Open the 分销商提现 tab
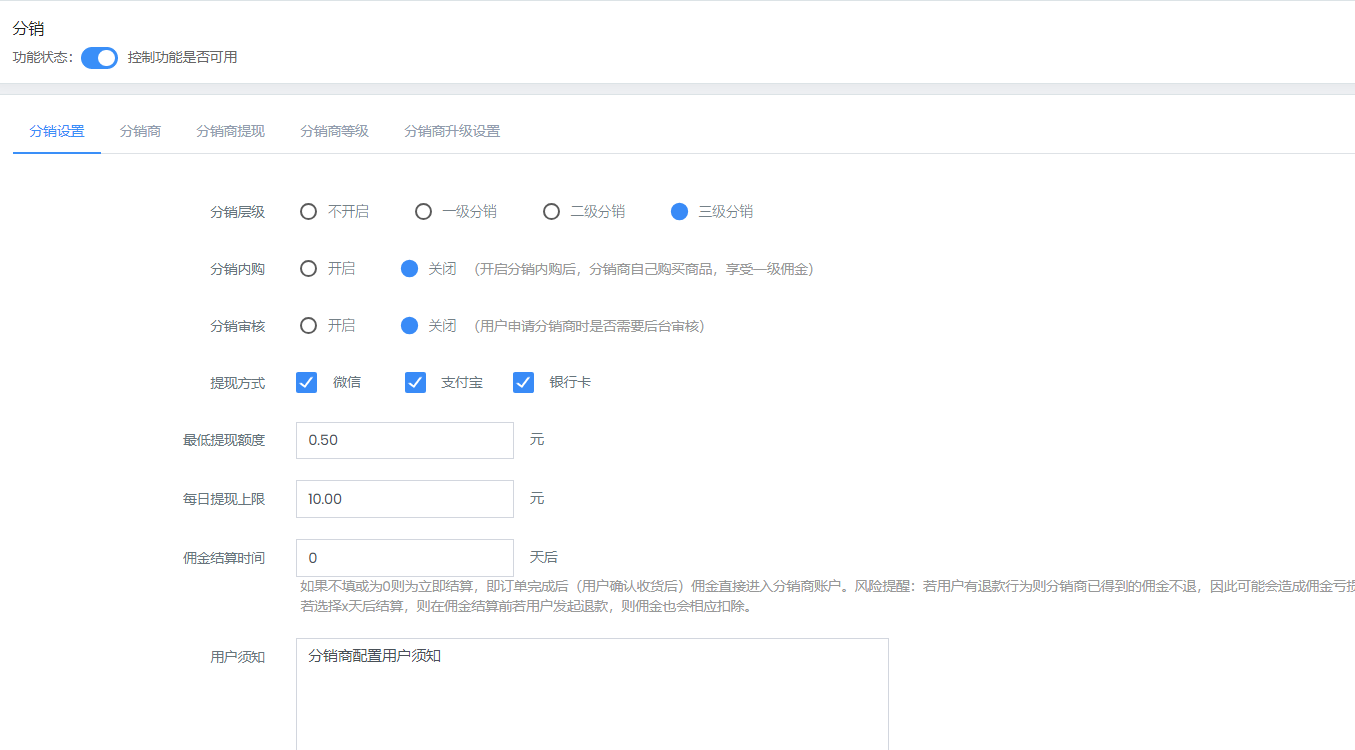 pos(230,131)
